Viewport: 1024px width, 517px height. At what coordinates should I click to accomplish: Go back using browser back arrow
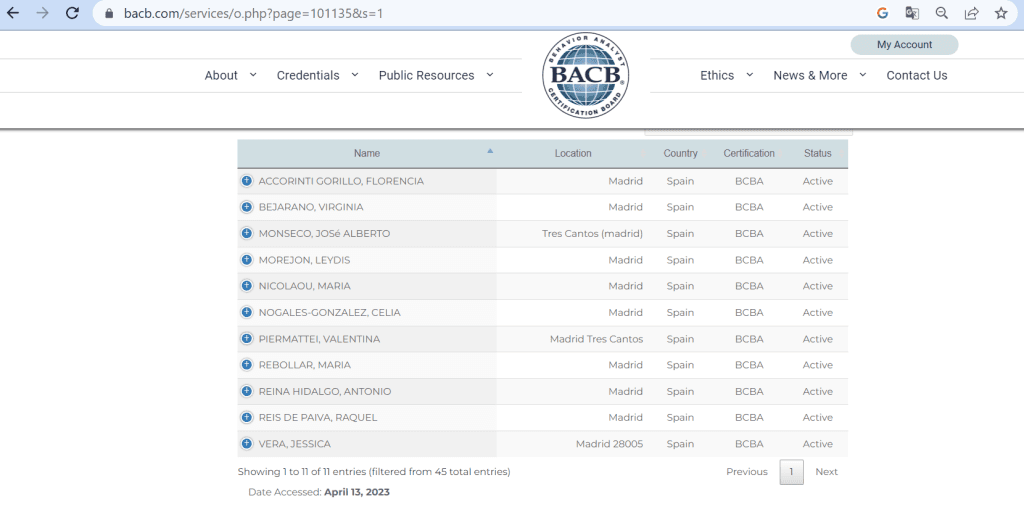tap(13, 14)
